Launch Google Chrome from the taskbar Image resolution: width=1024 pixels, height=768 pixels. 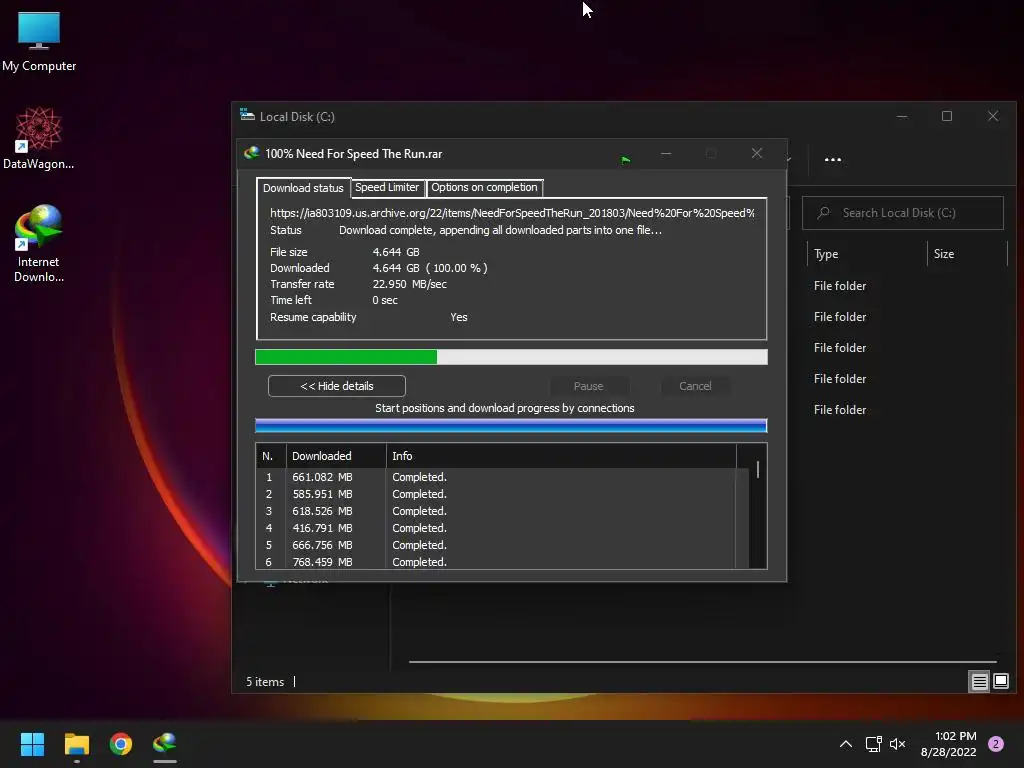coord(121,744)
